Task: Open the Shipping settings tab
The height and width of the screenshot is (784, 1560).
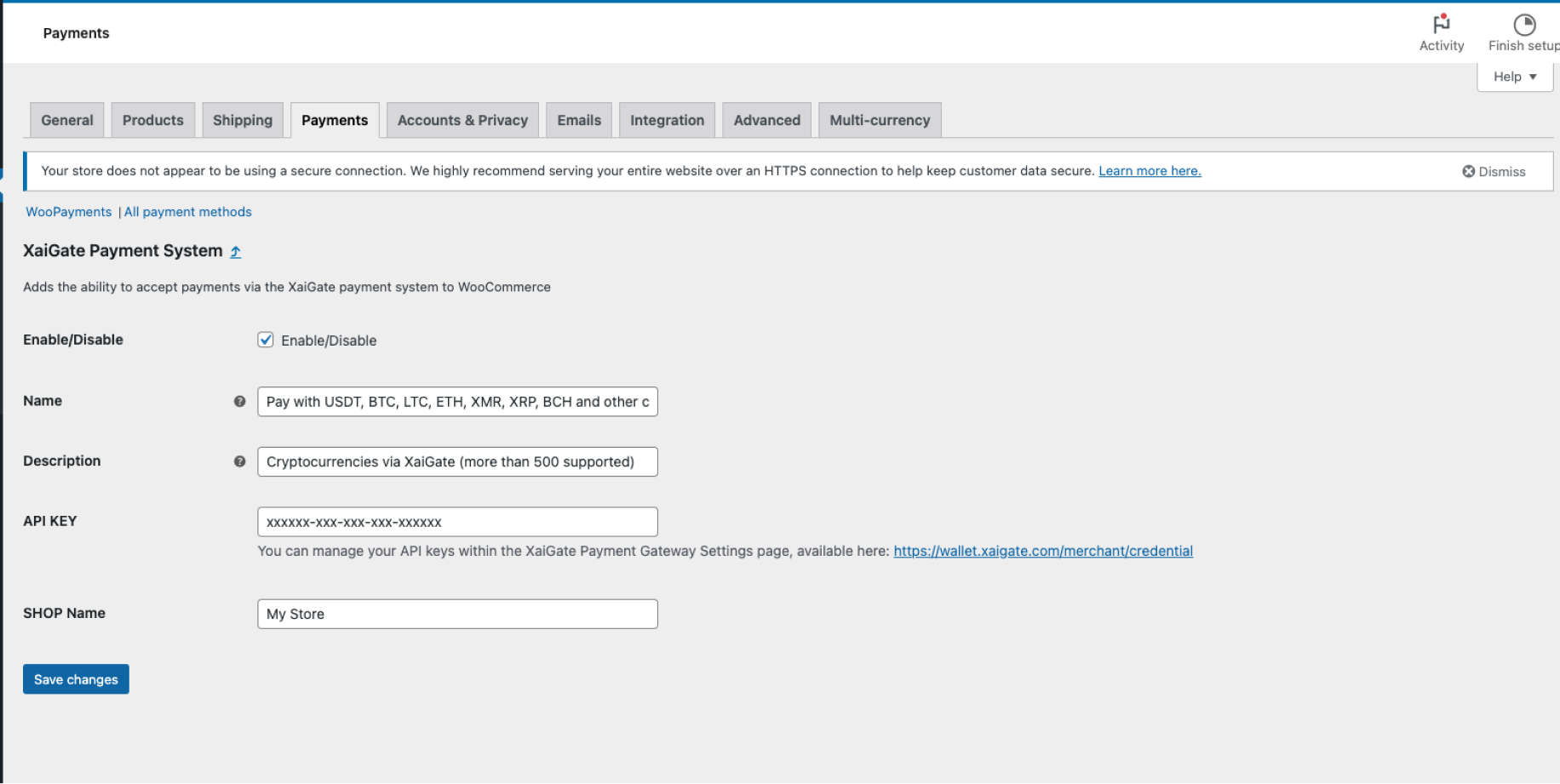Action: (243, 120)
